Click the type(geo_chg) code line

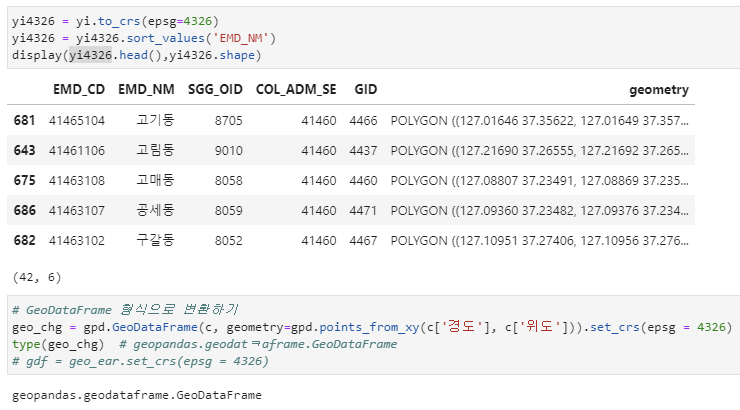tap(204, 344)
